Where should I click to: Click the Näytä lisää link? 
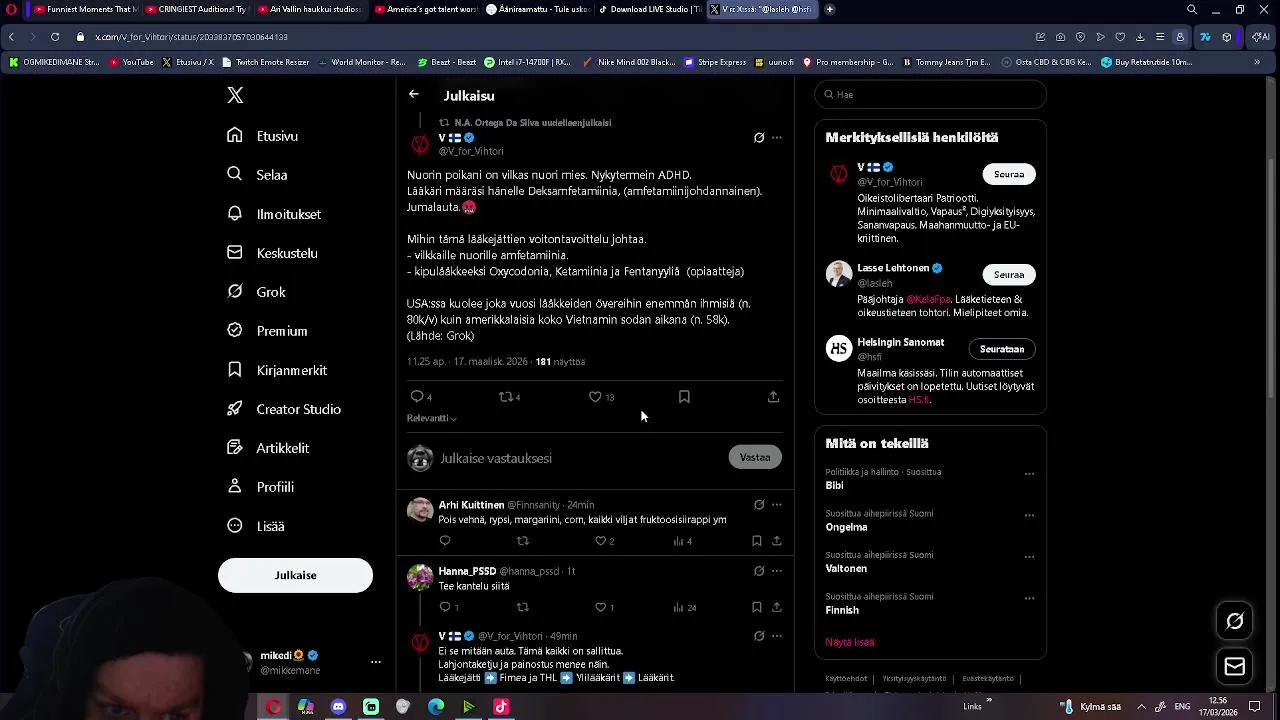pyautogui.click(x=850, y=642)
